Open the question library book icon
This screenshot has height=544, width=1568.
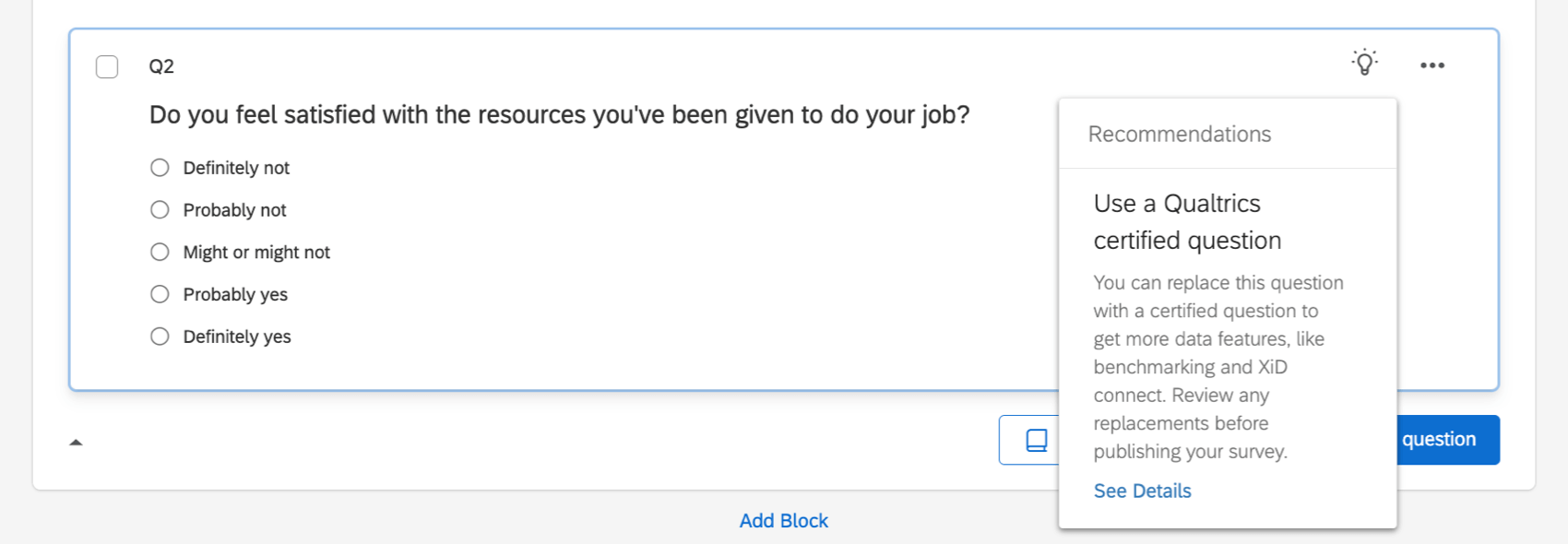coord(1035,440)
